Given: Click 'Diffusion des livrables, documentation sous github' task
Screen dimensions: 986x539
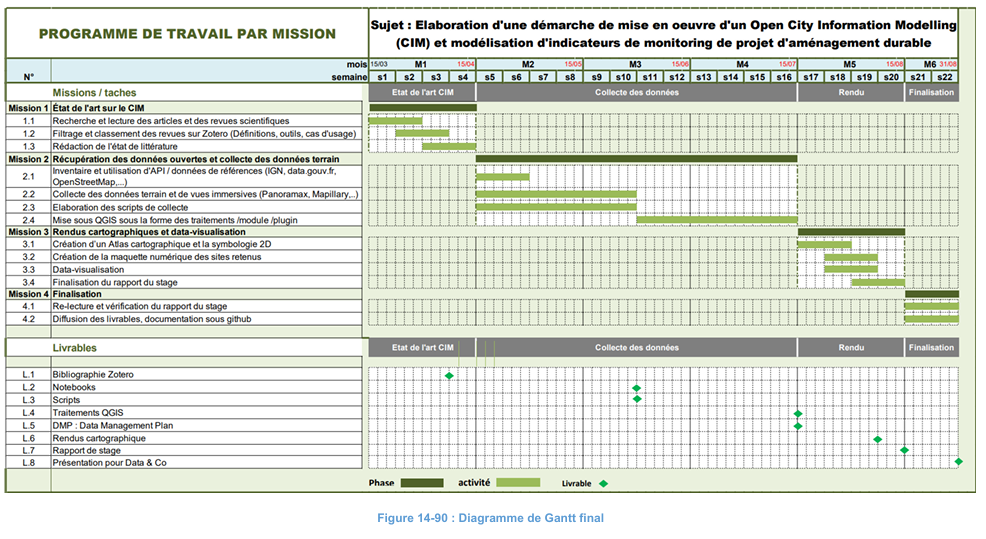Looking at the screenshot, I should click(152, 319).
